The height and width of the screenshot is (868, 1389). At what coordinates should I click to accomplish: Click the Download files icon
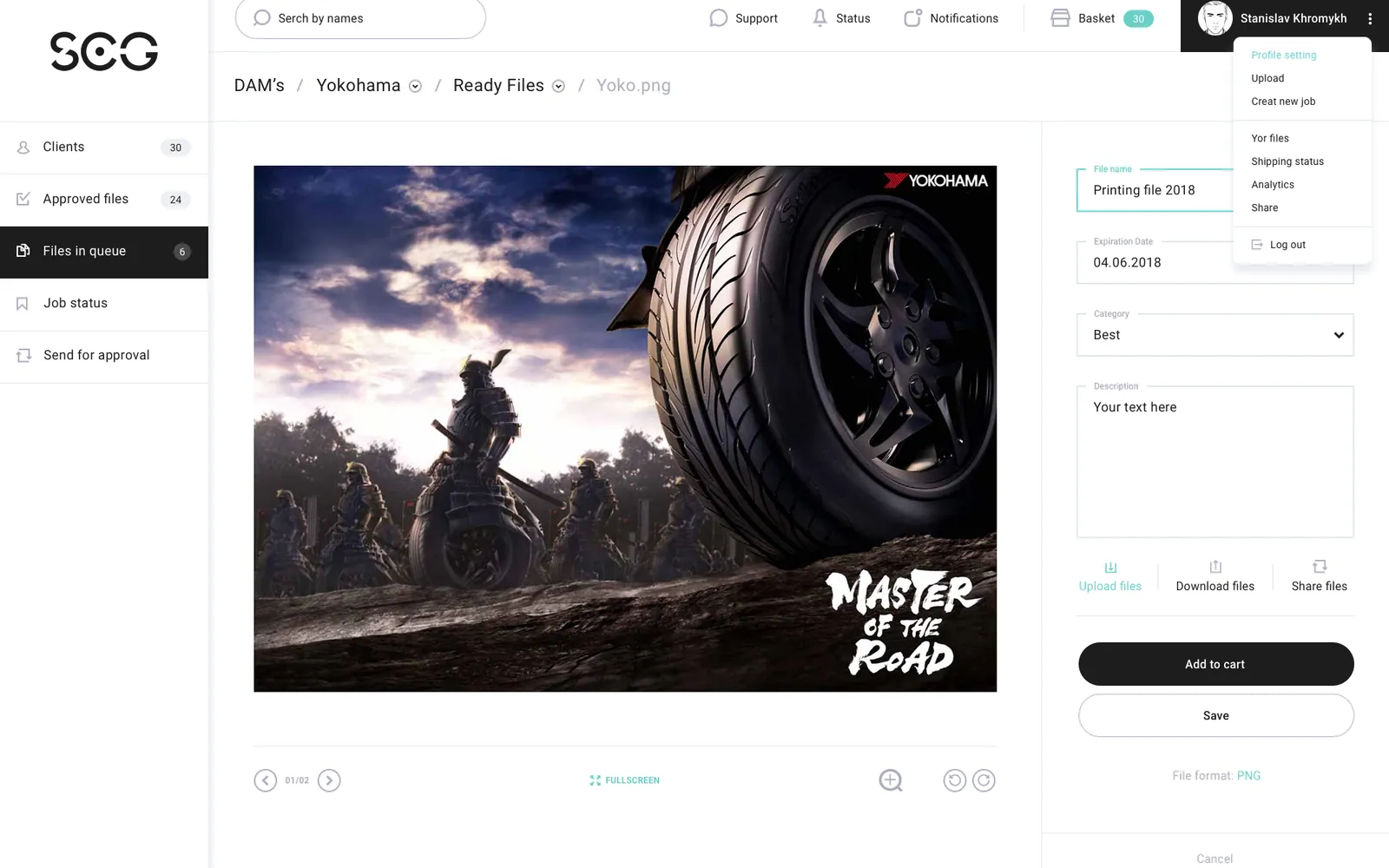(1215, 567)
